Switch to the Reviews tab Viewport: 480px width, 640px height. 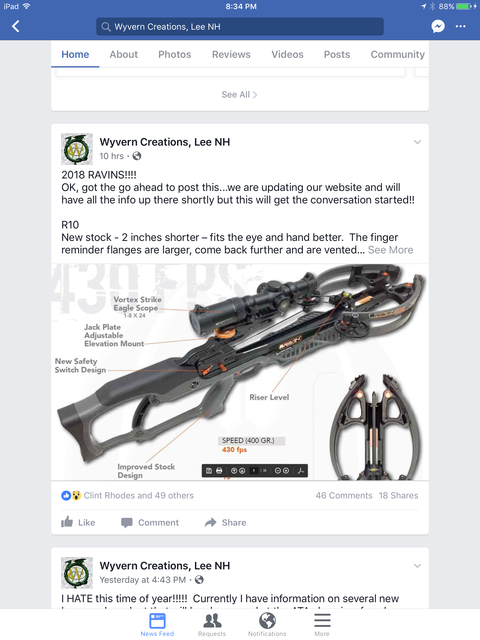point(231,54)
